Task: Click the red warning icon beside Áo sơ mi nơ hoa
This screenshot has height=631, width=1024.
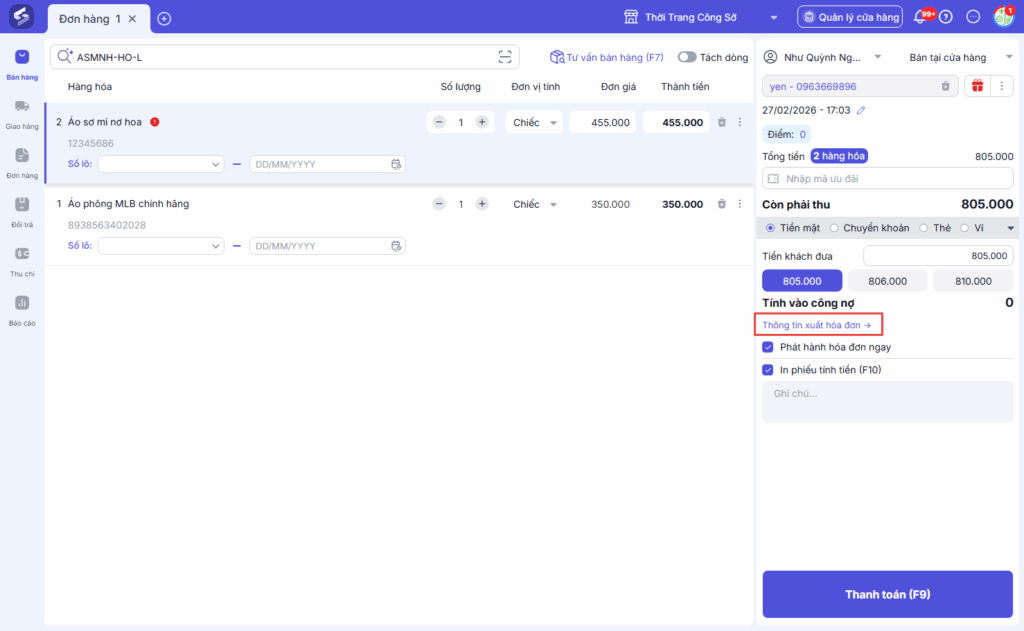Action: 155,121
